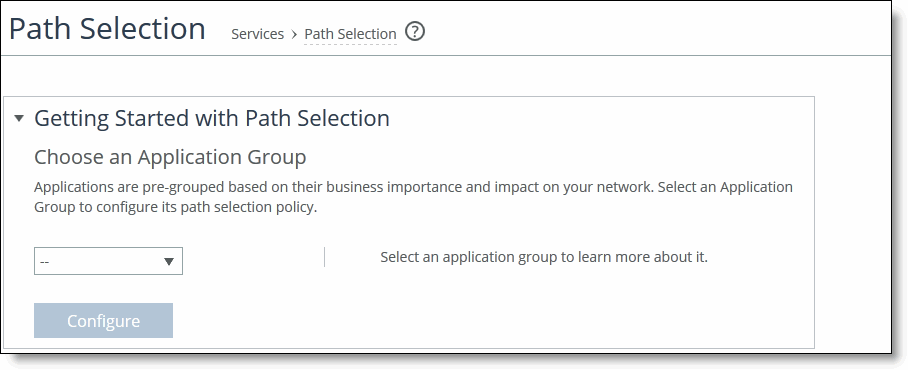Click empty header area right of the help icon
This screenshot has height=370, width=908.
[654, 32]
